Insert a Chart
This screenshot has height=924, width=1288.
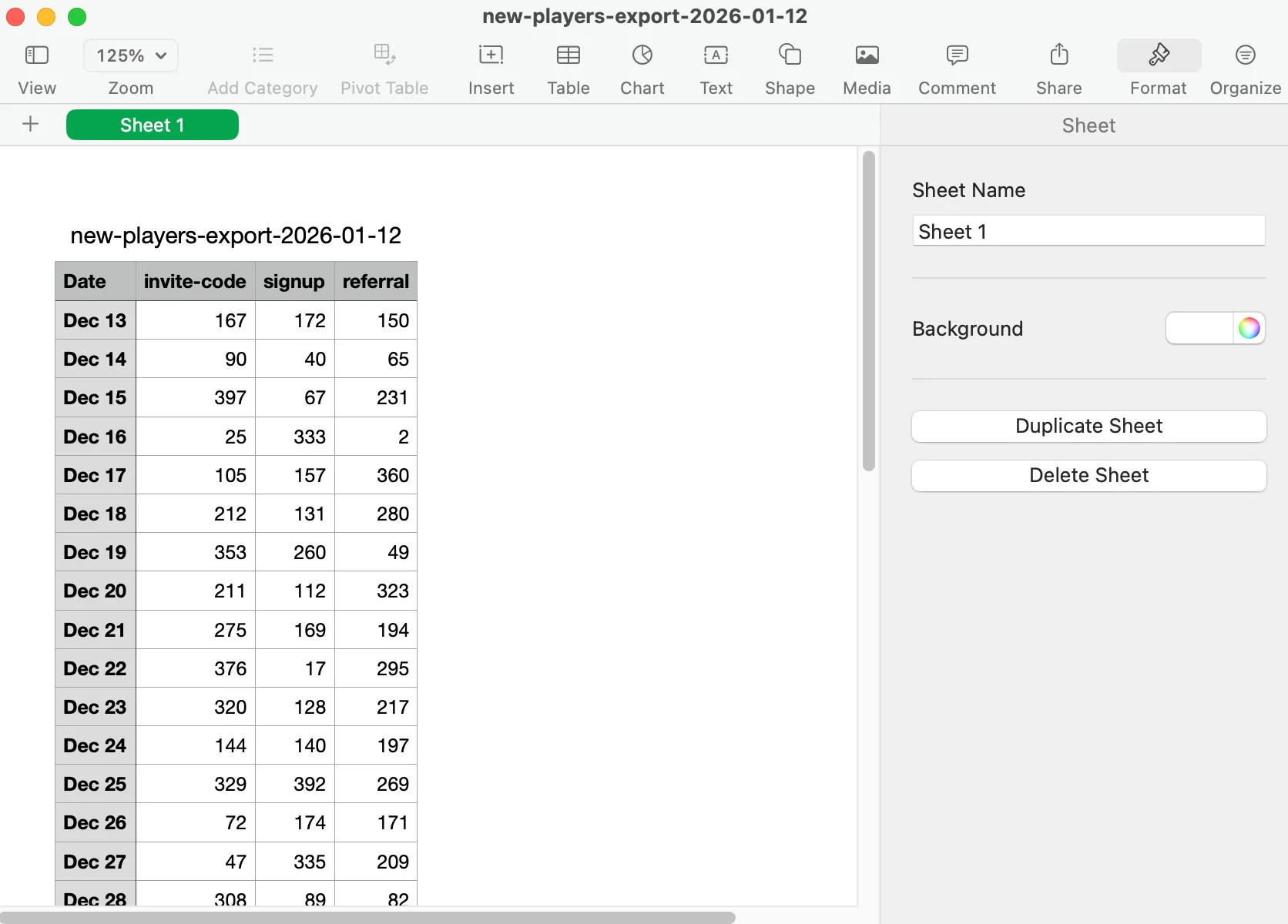point(642,55)
